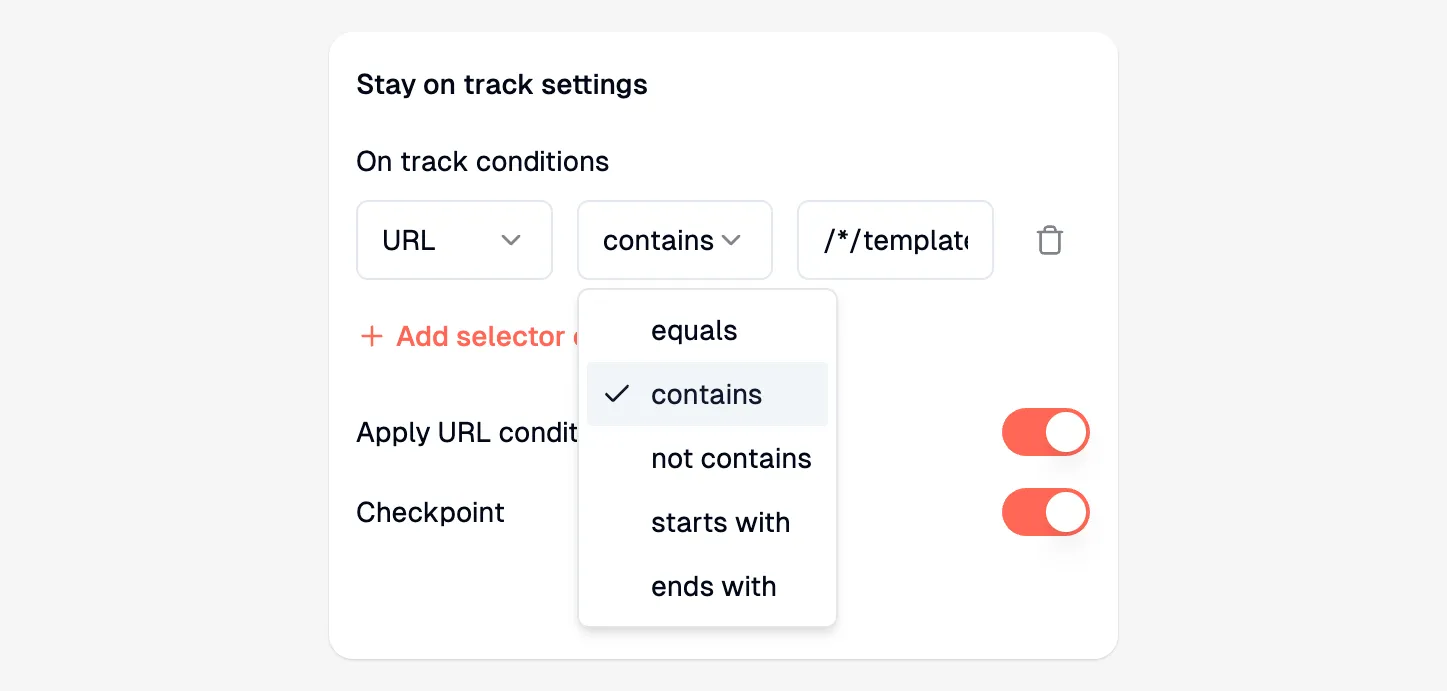The width and height of the screenshot is (1447, 691).
Task: Click the /*/template URL input field
Action: (x=894, y=240)
